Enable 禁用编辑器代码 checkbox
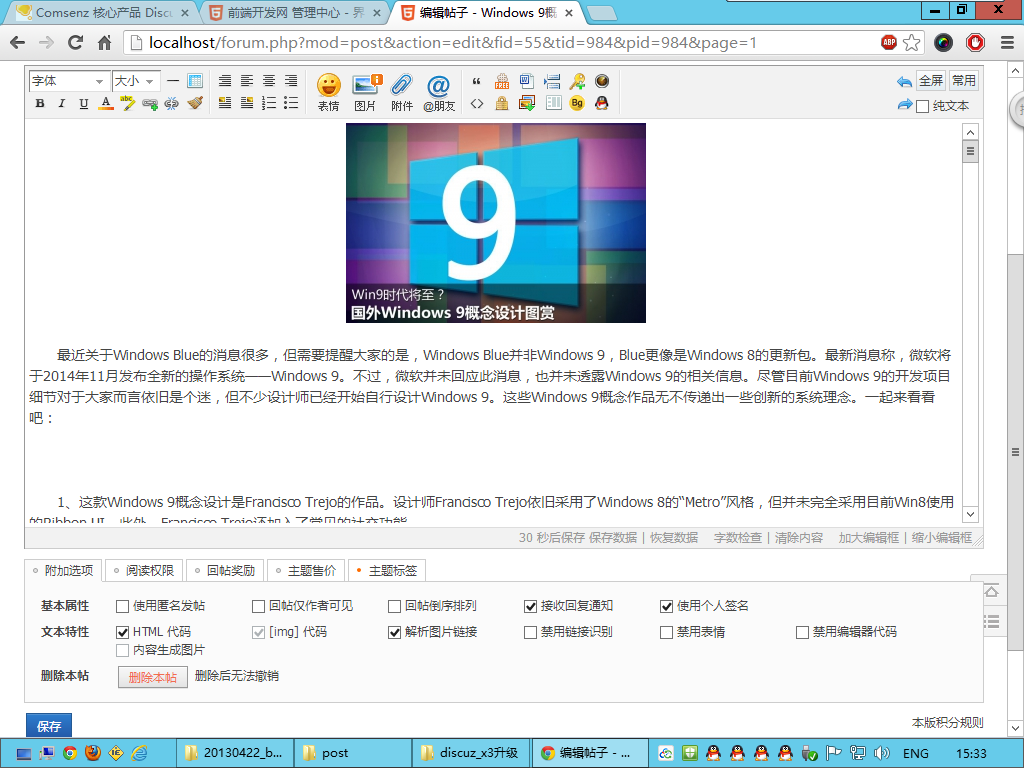The width and height of the screenshot is (1024, 768). tap(802, 632)
